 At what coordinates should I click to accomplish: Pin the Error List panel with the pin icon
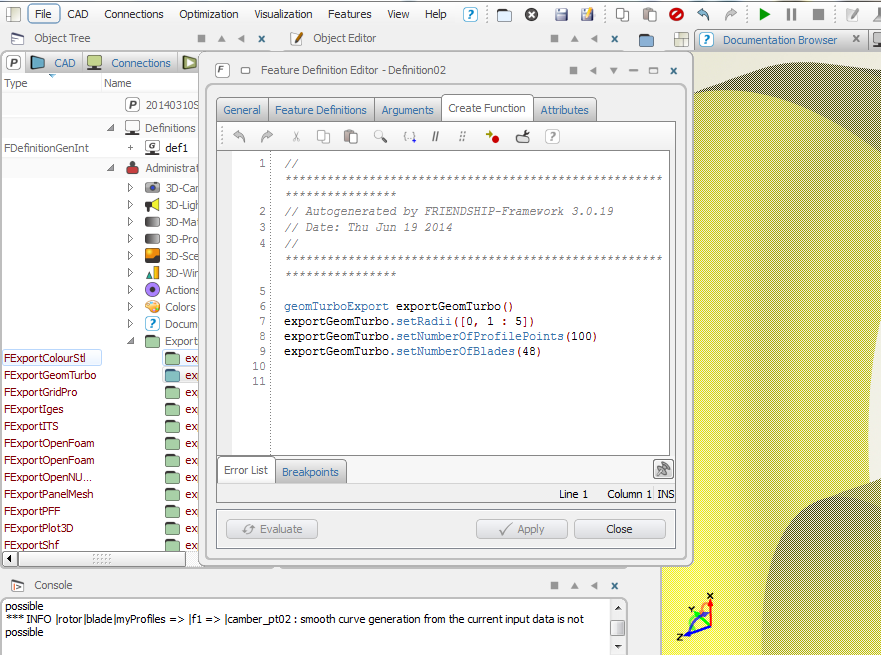663,468
